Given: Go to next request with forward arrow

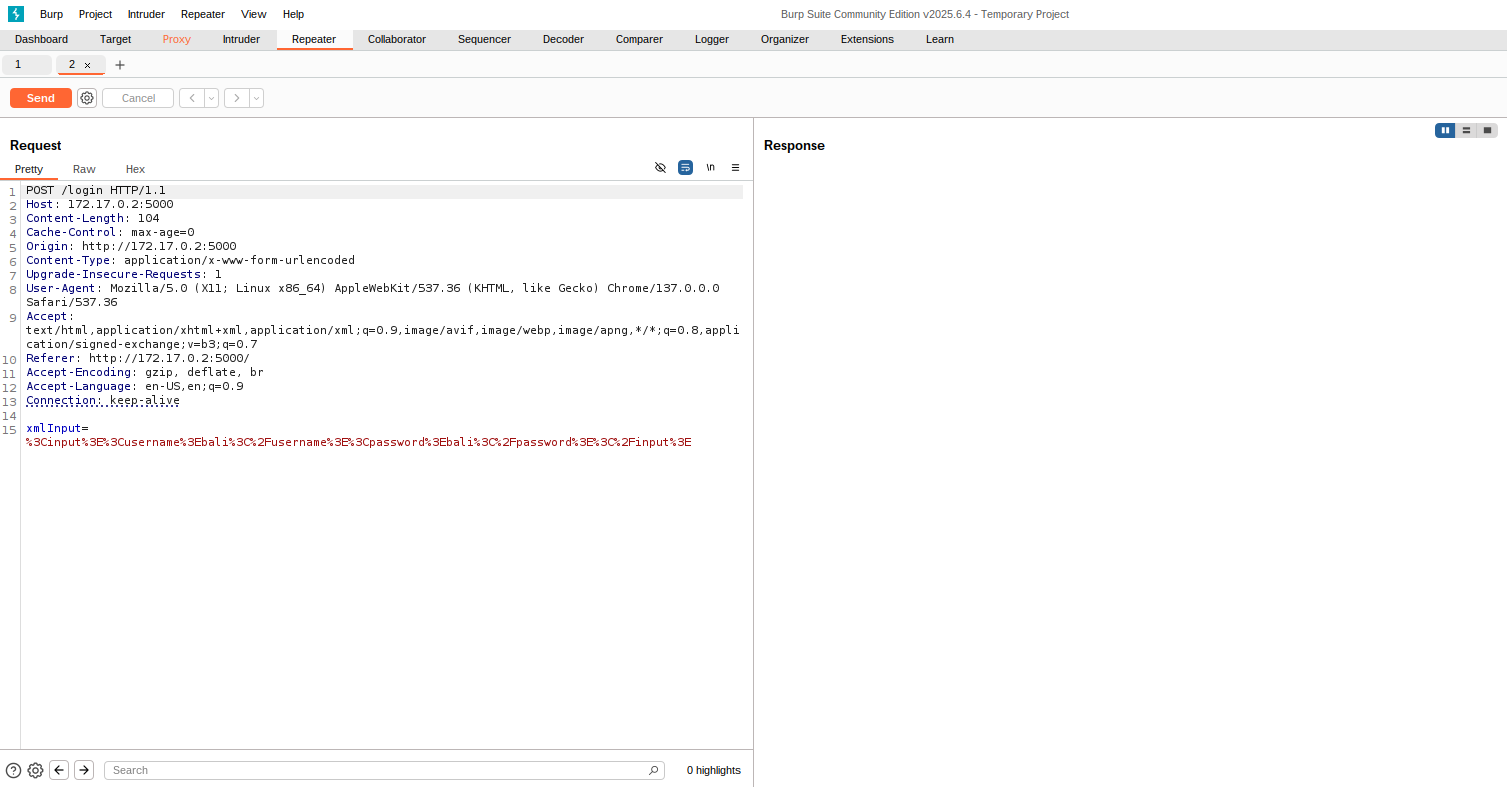Looking at the screenshot, I should [x=237, y=98].
